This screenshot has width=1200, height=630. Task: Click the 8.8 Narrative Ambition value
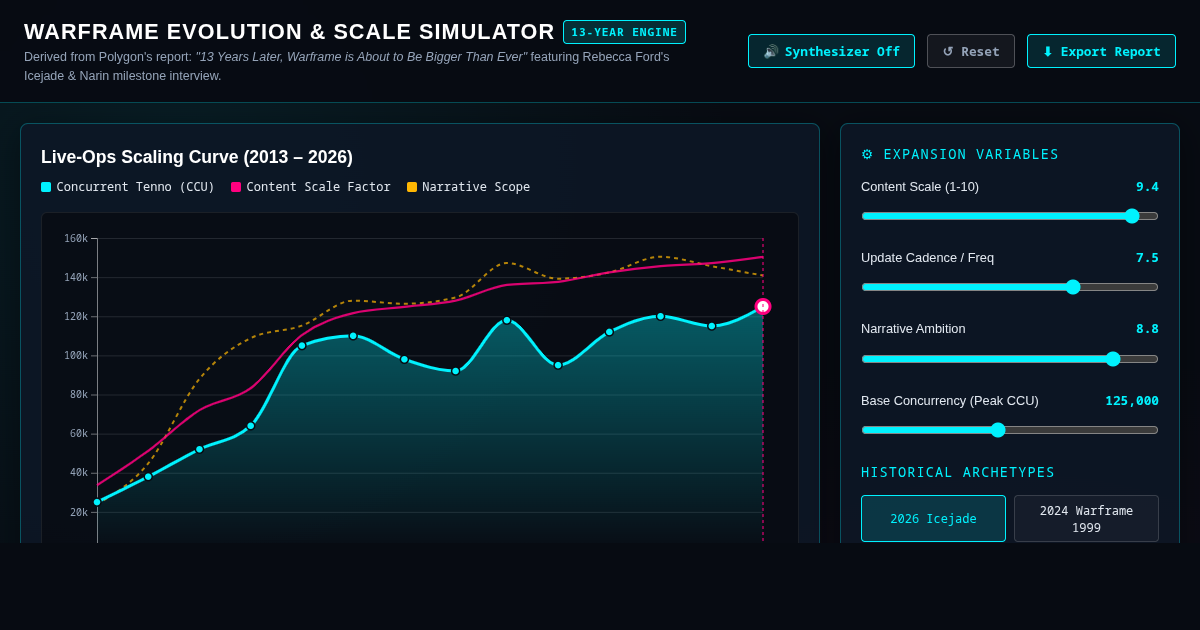pyautogui.click(x=1147, y=329)
